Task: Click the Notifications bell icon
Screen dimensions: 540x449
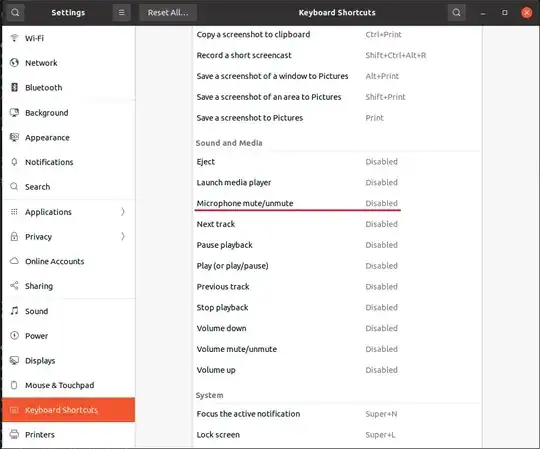Action: click(x=14, y=162)
